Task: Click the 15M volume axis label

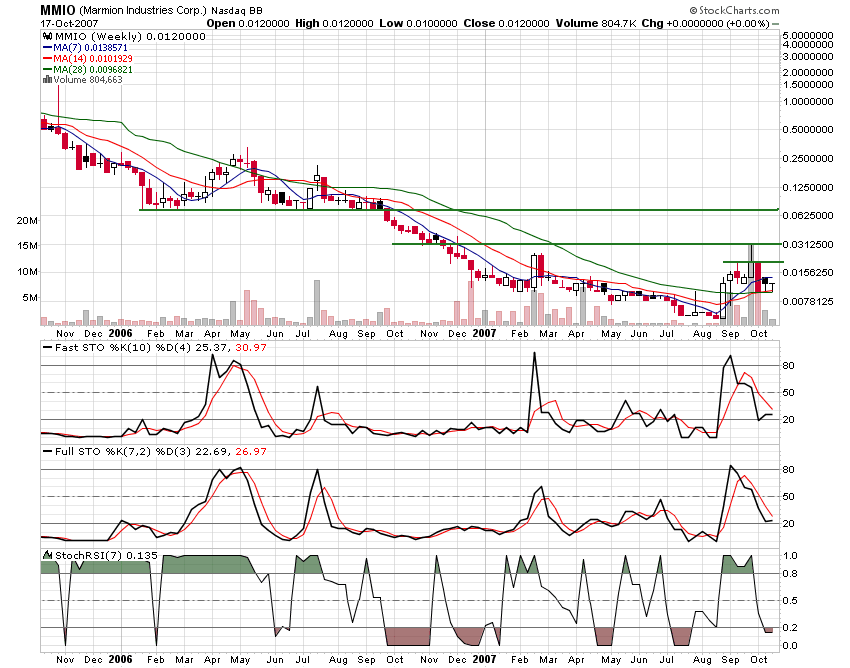Action: pos(27,246)
